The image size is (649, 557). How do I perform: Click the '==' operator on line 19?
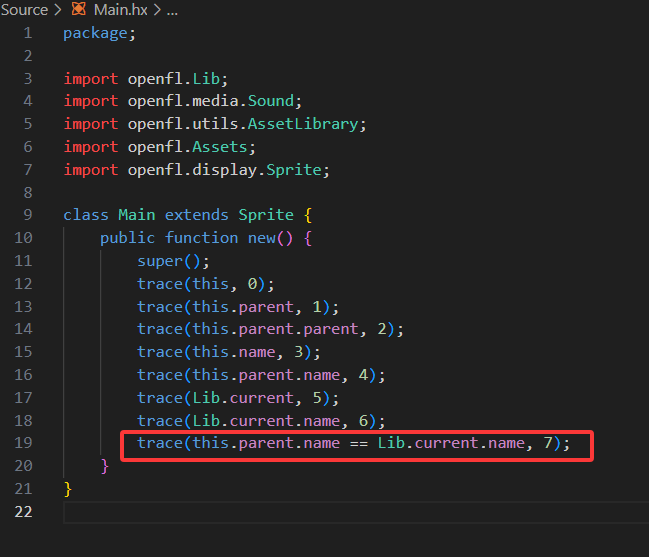[358, 443]
